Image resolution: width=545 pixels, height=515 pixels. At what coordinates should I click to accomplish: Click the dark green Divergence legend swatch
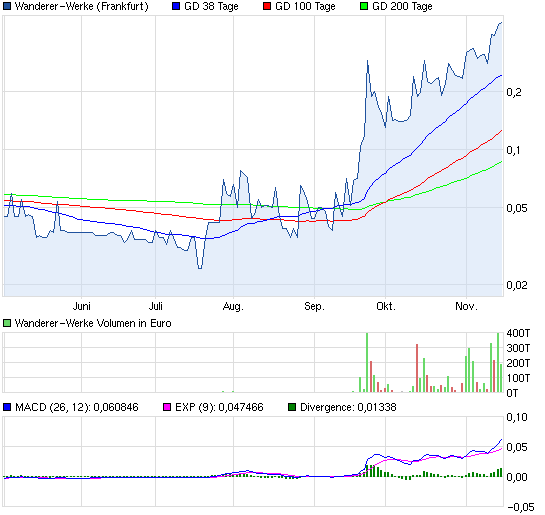point(292,407)
